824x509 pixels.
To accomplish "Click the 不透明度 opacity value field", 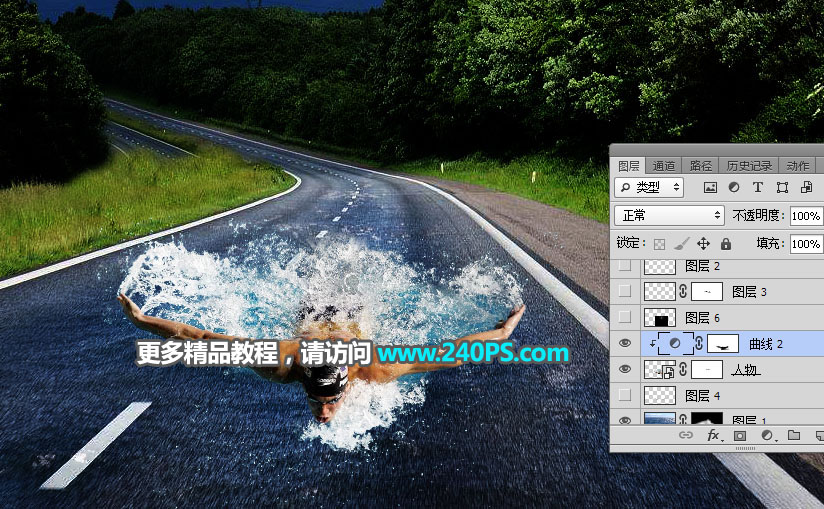I will (805, 215).
